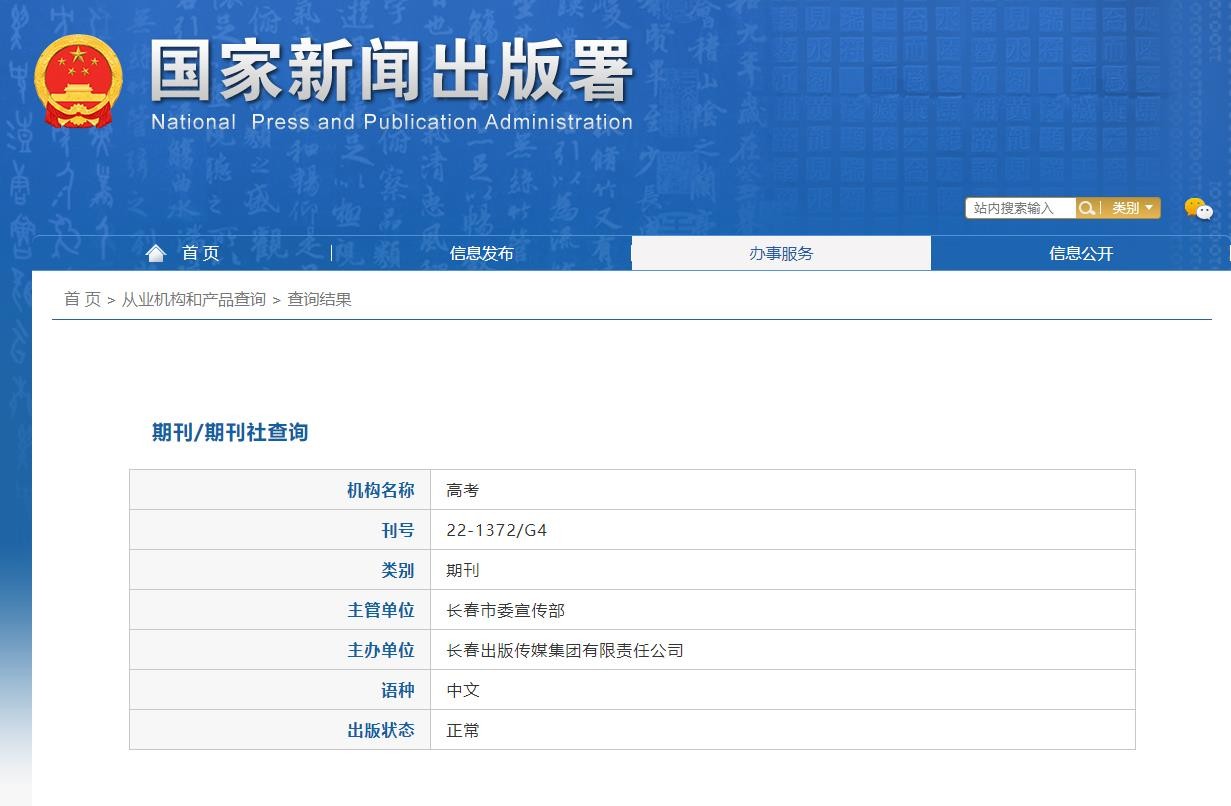Go to 首页 in main navigation
1231x806 pixels.
click(x=200, y=253)
